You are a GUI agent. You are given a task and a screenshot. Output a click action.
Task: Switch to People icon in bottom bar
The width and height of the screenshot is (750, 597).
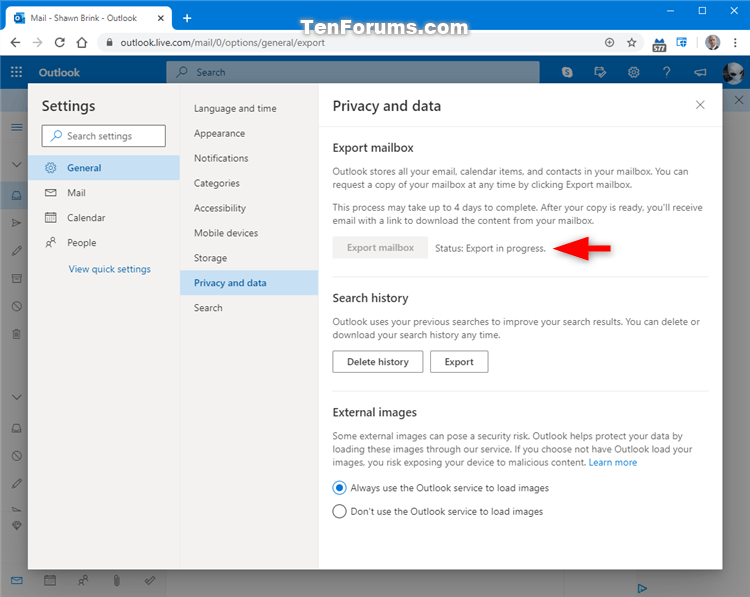[83, 581]
